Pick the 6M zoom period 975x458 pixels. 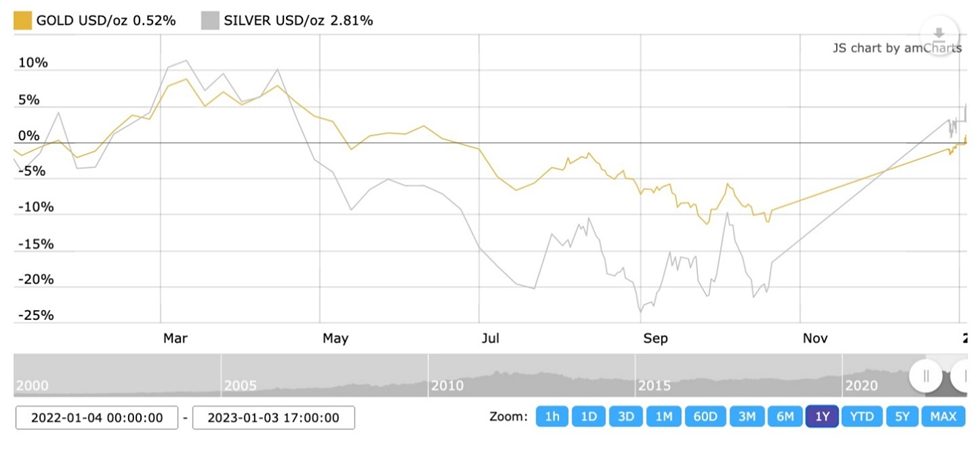(x=786, y=417)
